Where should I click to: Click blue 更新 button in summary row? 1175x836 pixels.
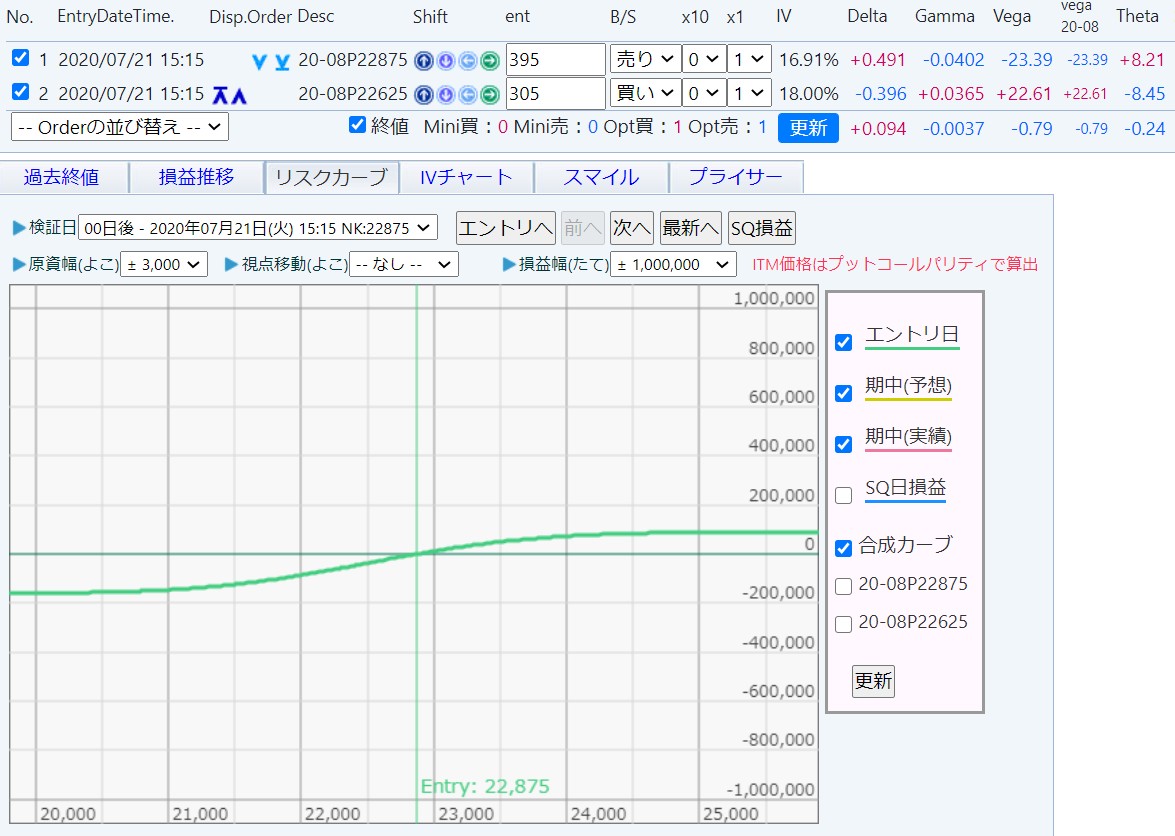point(808,128)
